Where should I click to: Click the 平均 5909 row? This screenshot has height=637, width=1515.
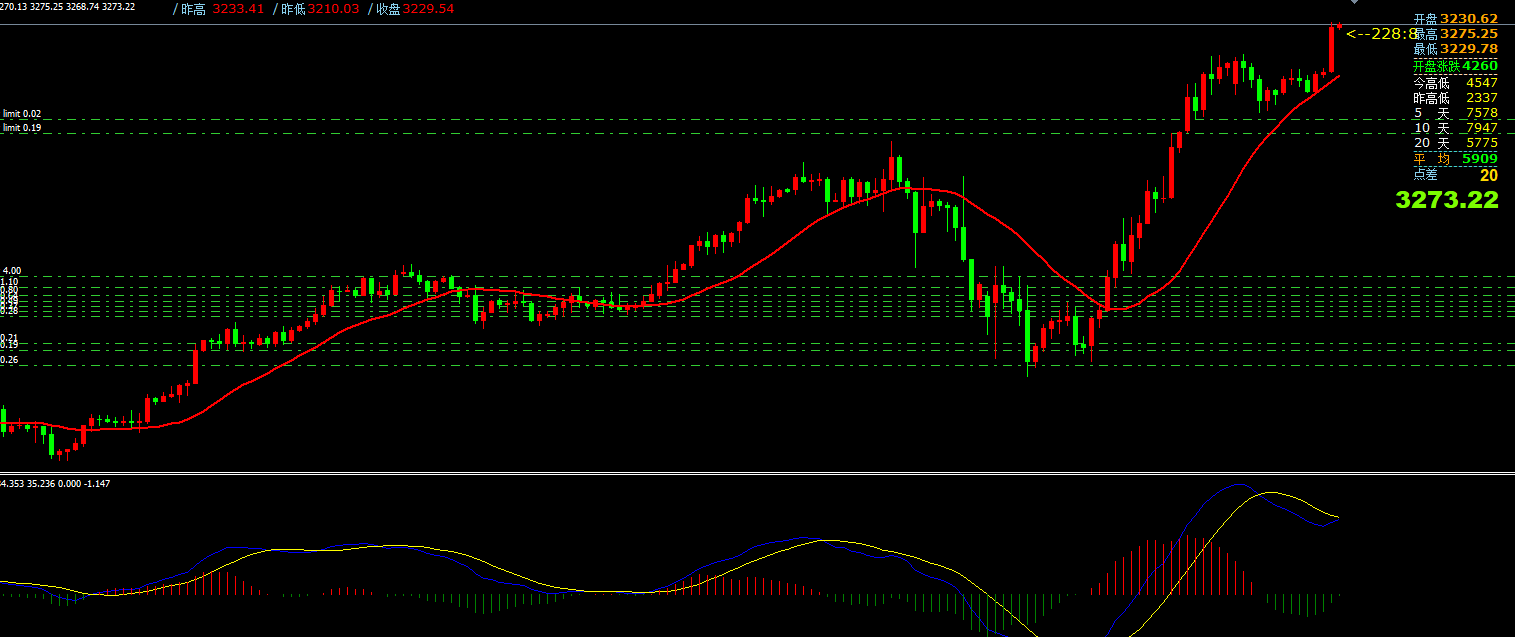pyautogui.click(x=1455, y=159)
